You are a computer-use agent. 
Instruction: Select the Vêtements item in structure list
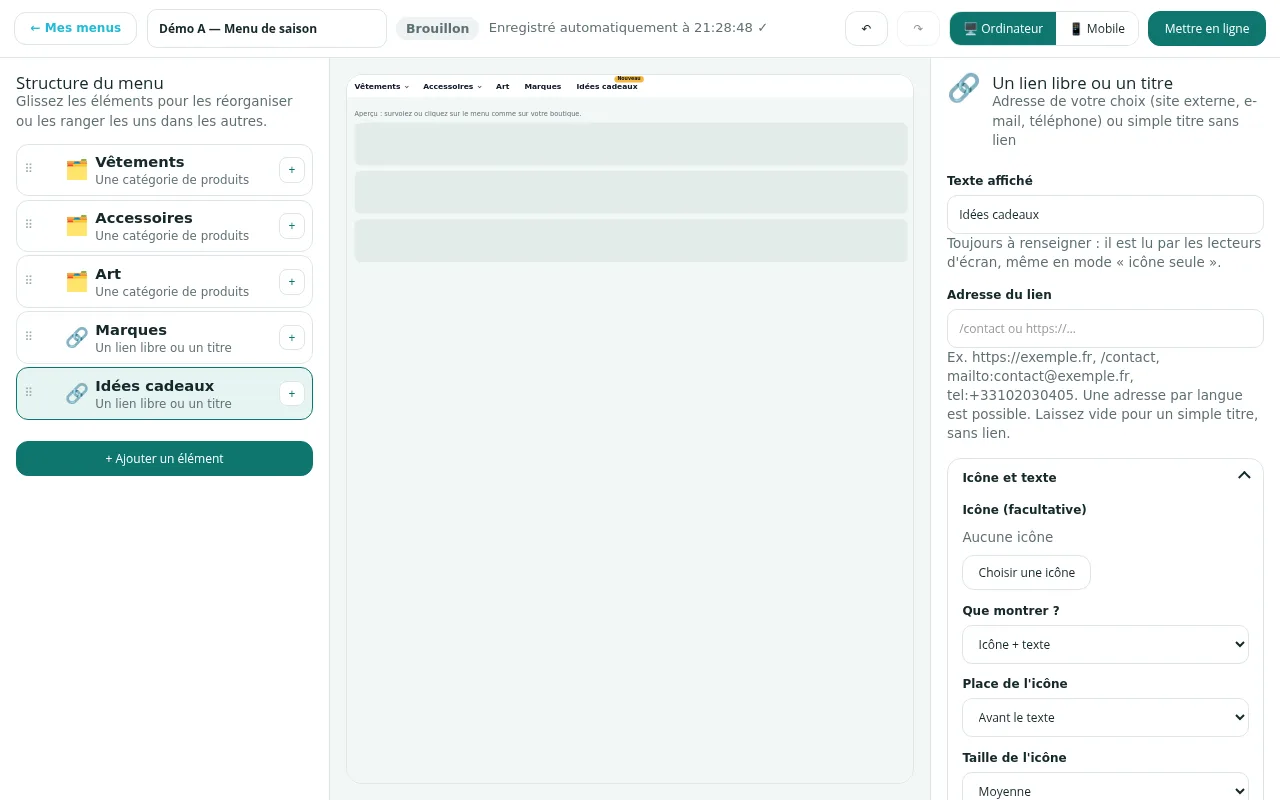coord(164,170)
